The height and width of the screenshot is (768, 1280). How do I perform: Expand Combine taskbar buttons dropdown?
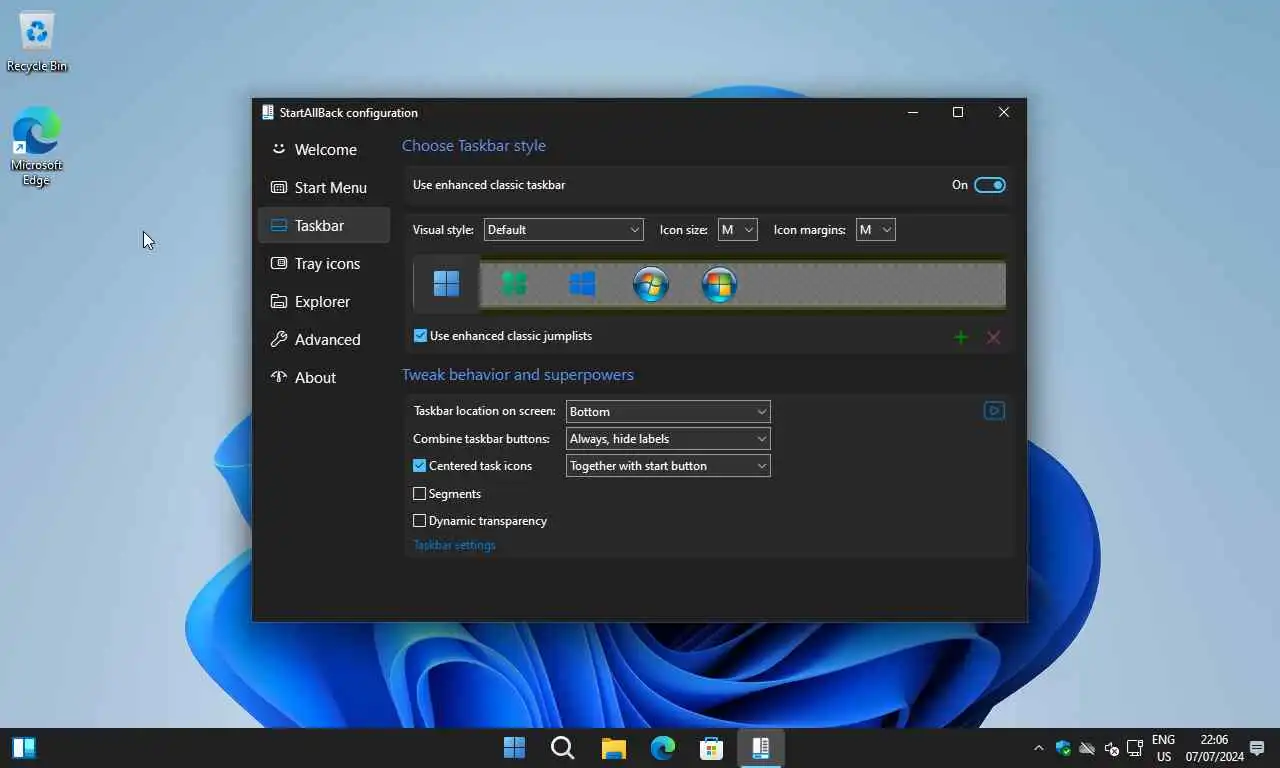pos(668,438)
